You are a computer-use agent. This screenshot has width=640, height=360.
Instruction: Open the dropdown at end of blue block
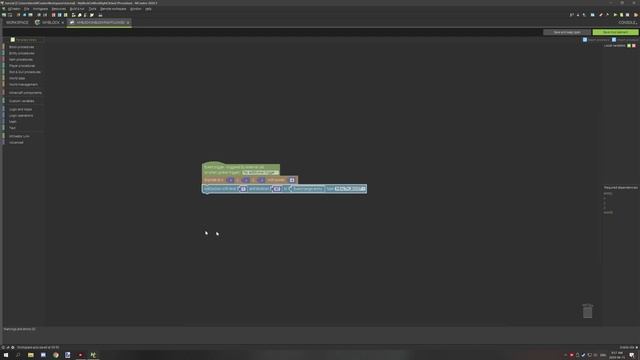[x=350, y=189]
